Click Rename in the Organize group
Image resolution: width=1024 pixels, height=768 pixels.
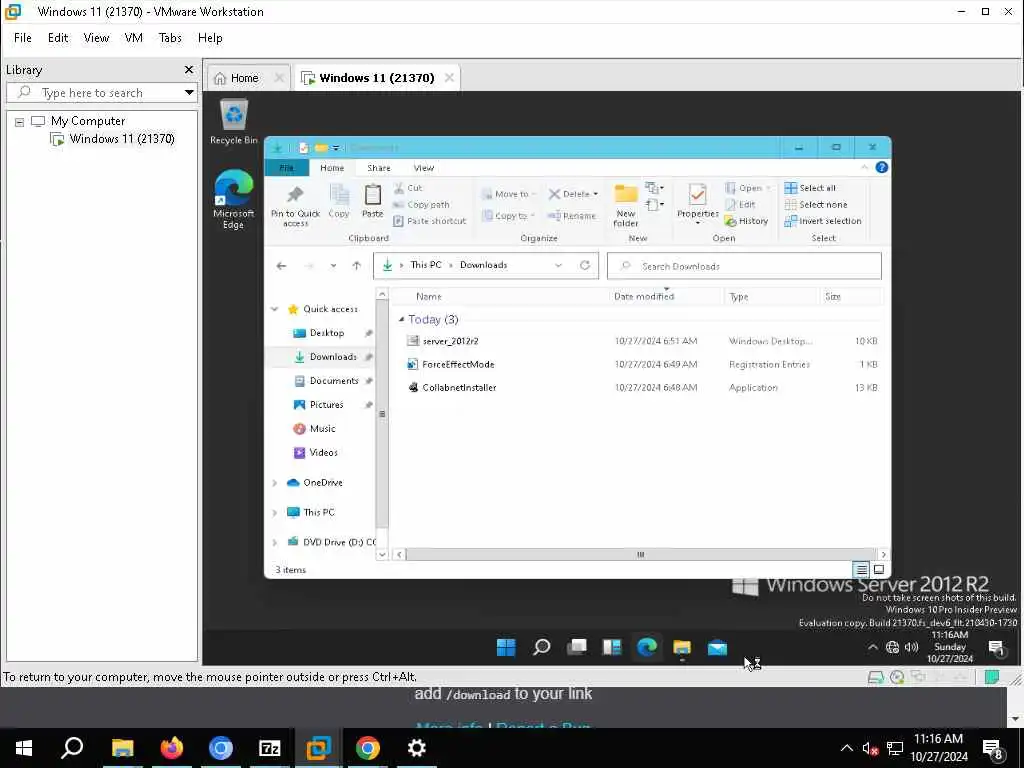[x=571, y=216]
